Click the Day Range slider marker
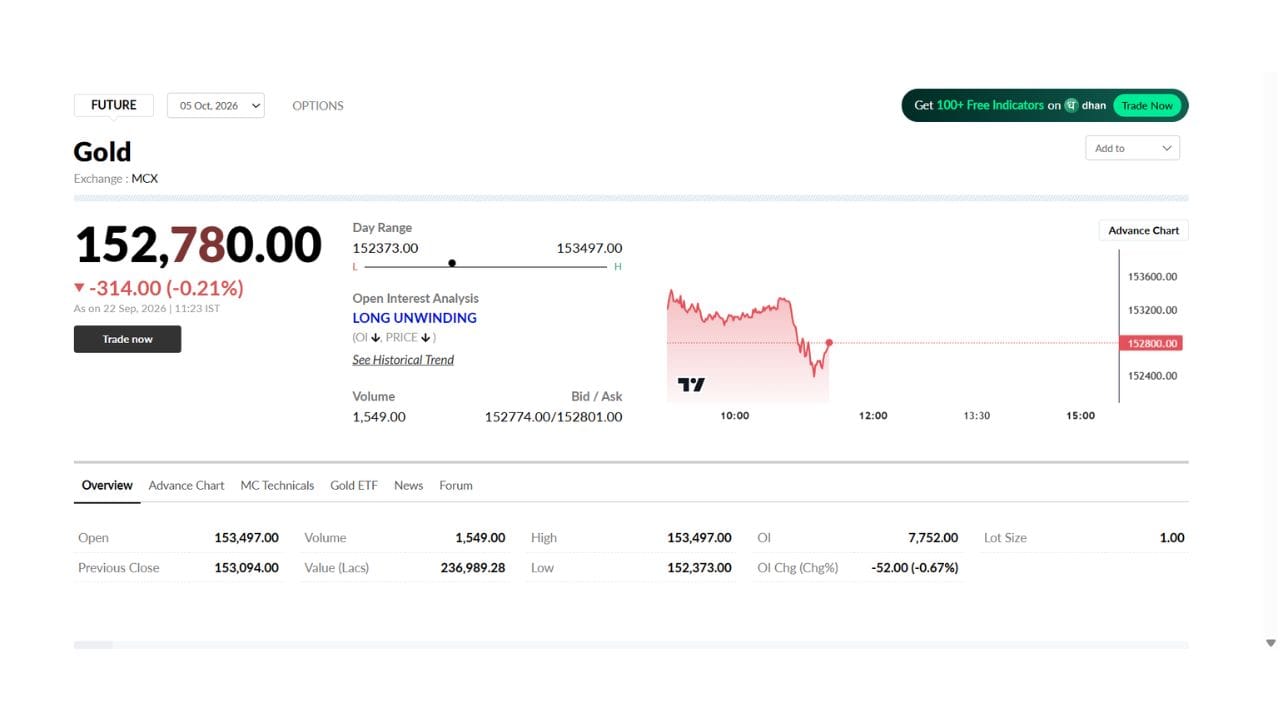This screenshot has width=1280, height=720. 452,263
